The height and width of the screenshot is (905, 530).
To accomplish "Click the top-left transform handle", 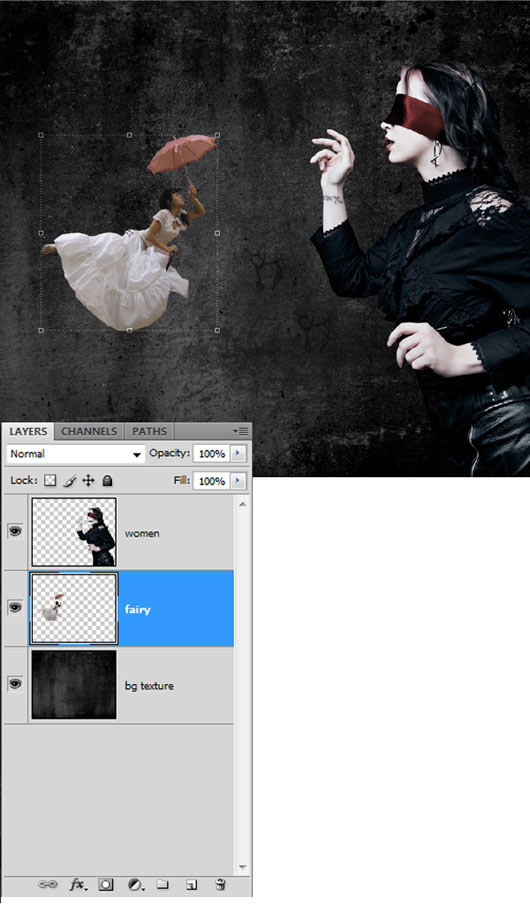I will [41, 135].
